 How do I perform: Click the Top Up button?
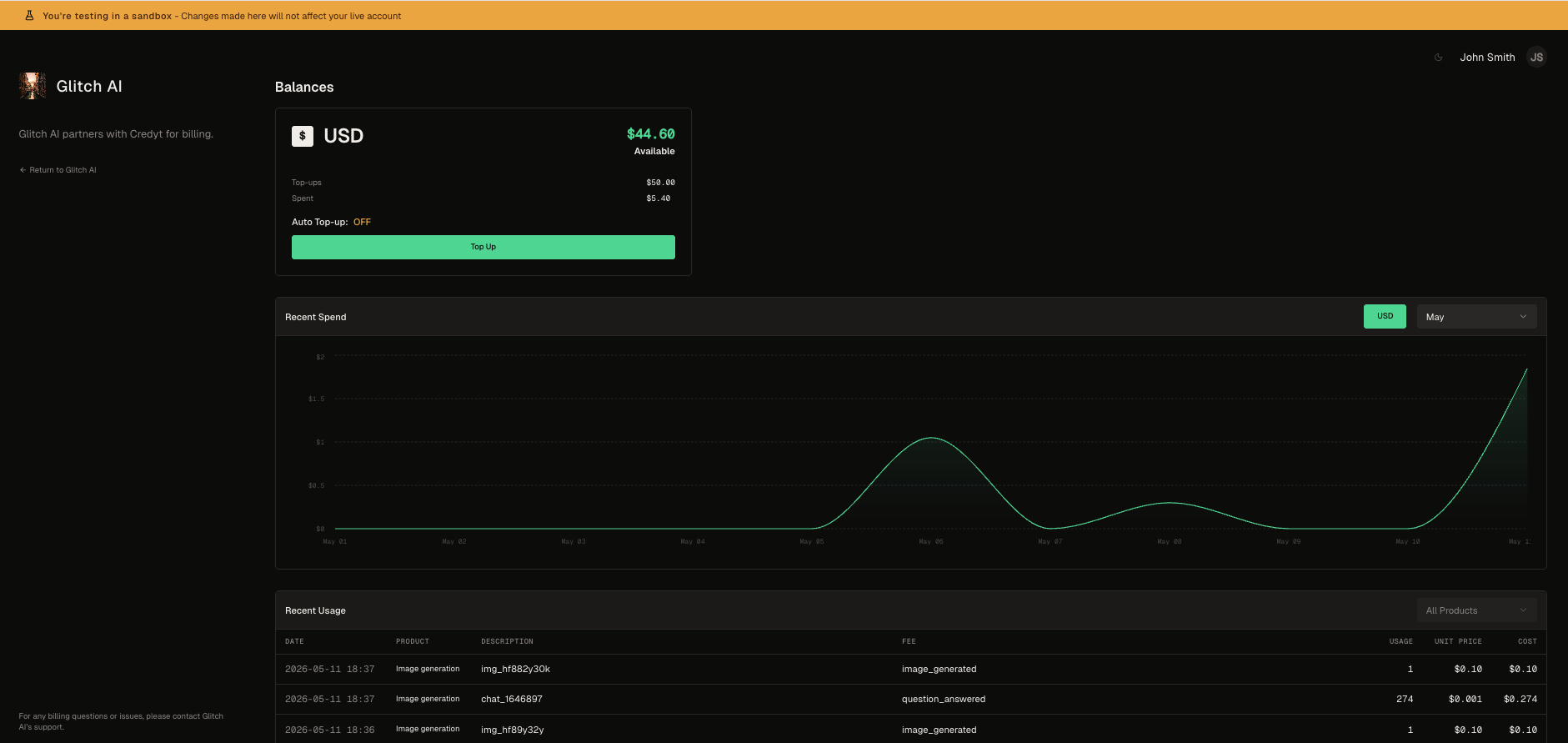pos(483,247)
